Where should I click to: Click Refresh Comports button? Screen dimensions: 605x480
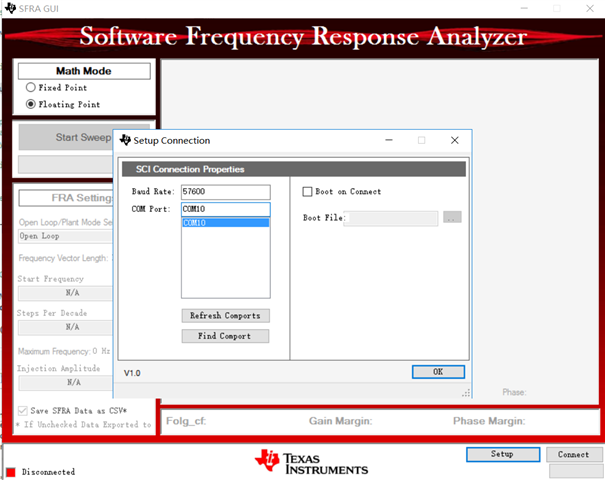click(x=226, y=316)
